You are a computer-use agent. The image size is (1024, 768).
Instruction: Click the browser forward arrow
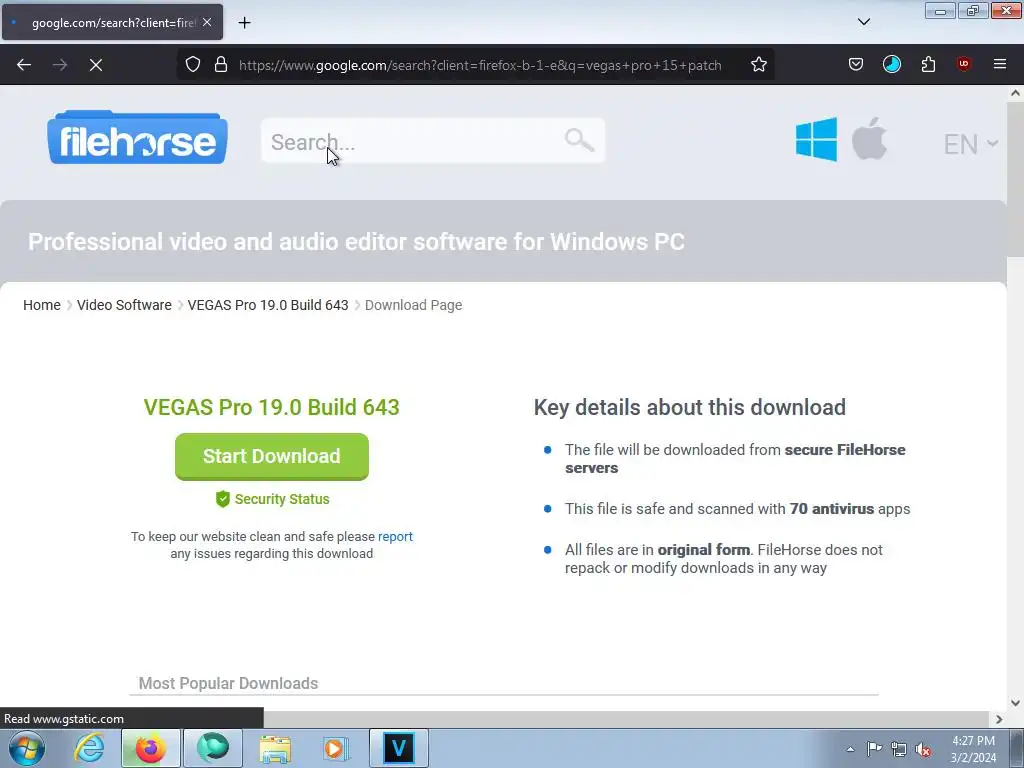pyautogui.click(x=60, y=65)
